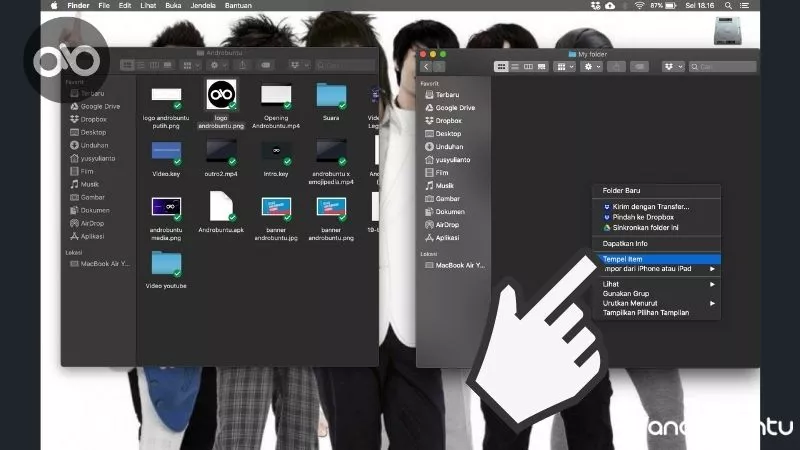
Task: Open the Bantuan menu
Action: tap(238, 6)
